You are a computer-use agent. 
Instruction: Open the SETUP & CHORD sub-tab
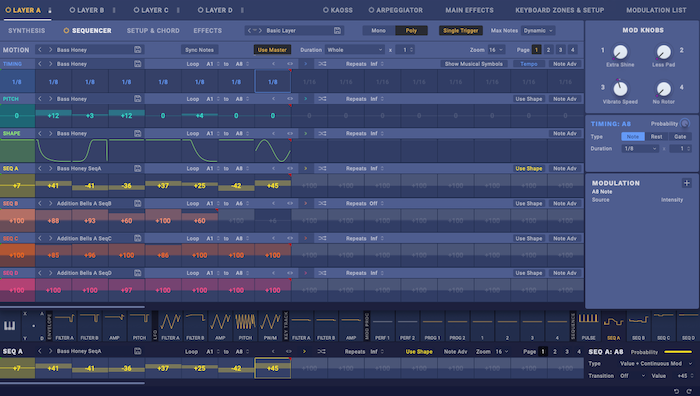click(x=153, y=30)
